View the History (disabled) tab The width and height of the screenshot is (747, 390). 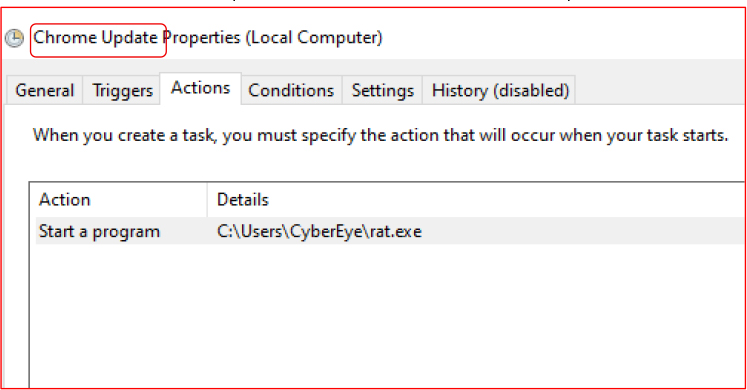(500, 90)
